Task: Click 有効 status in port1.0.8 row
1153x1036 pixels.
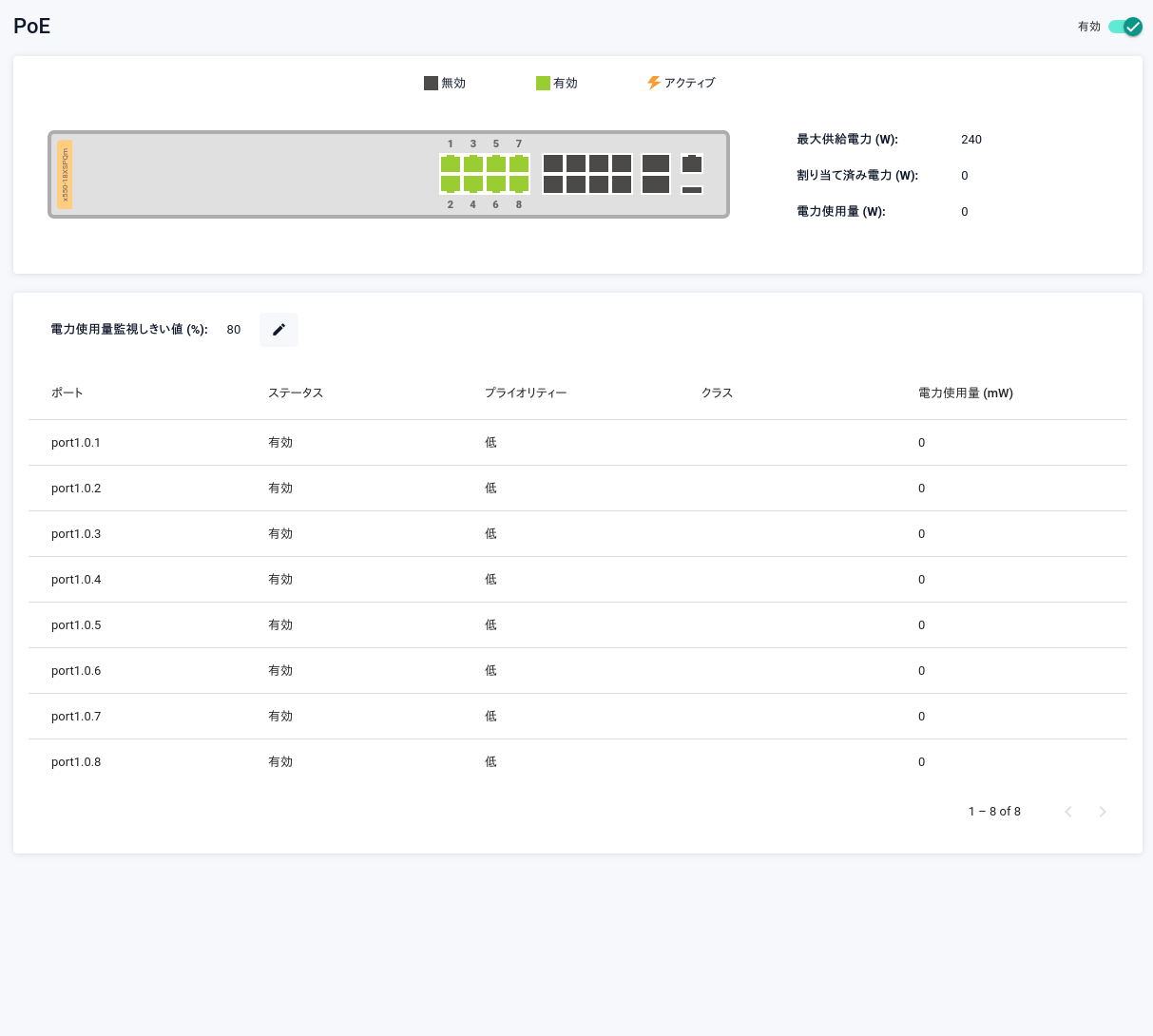Action: tap(280, 762)
